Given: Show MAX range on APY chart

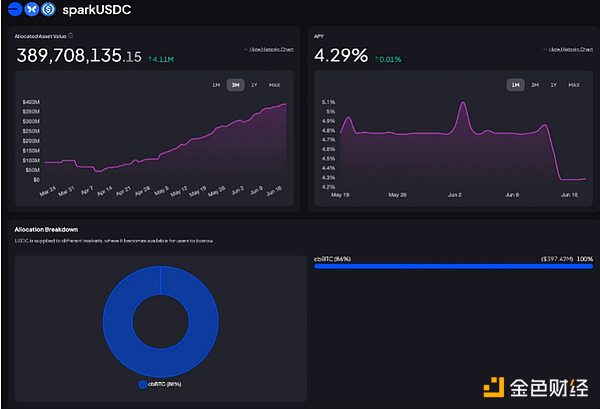Looking at the screenshot, I should (x=574, y=85).
